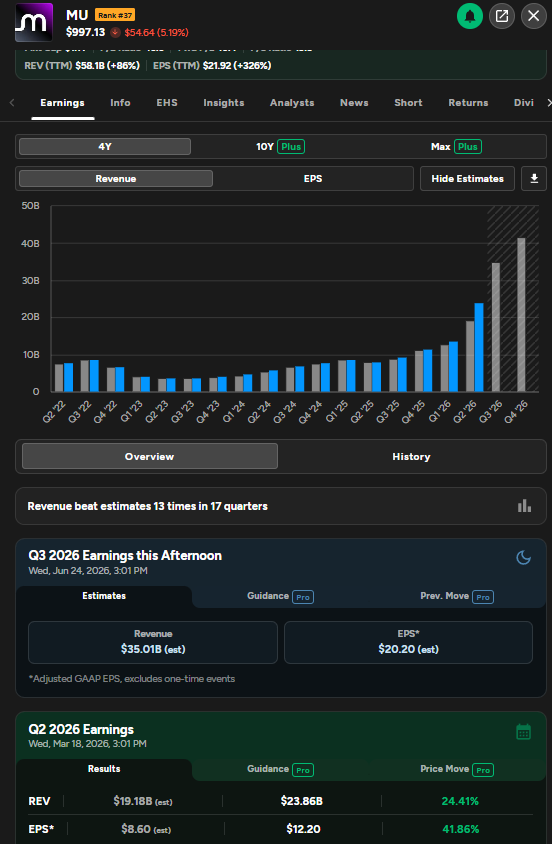View the Analysts tab
Viewport: 552px width, 844px height.
point(292,103)
